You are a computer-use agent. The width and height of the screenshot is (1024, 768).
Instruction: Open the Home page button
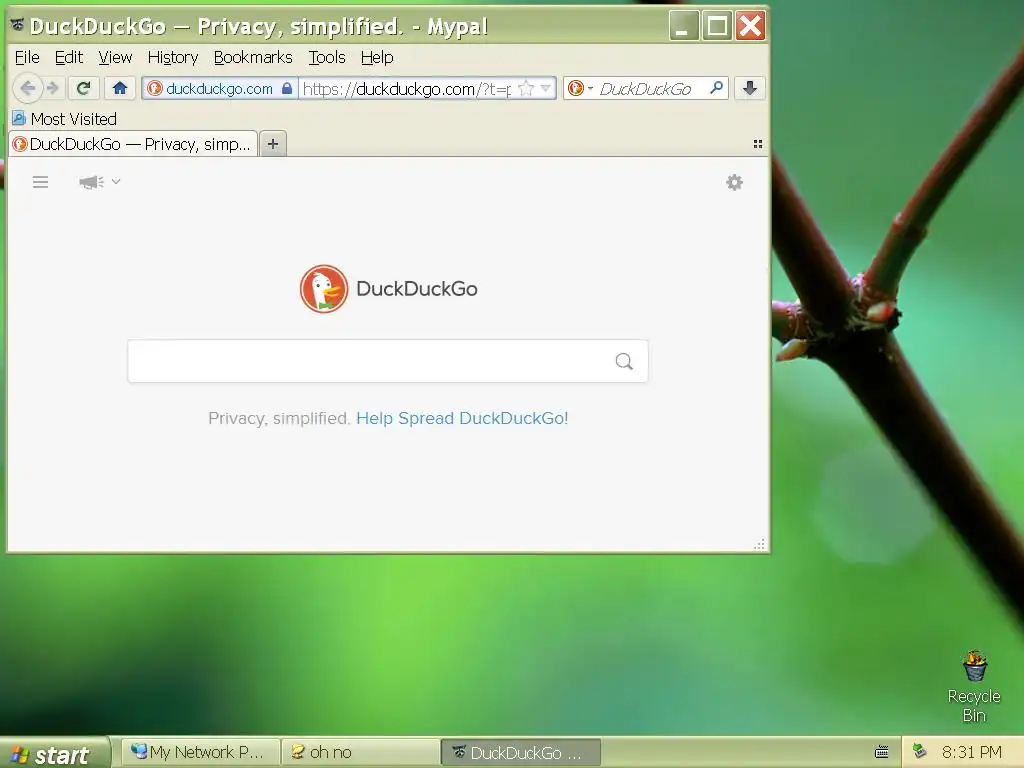[120, 88]
